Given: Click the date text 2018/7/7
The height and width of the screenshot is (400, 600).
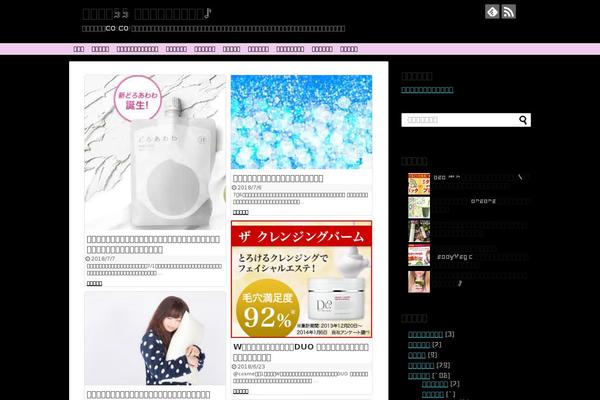Looking at the screenshot, I should click(x=103, y=259).
